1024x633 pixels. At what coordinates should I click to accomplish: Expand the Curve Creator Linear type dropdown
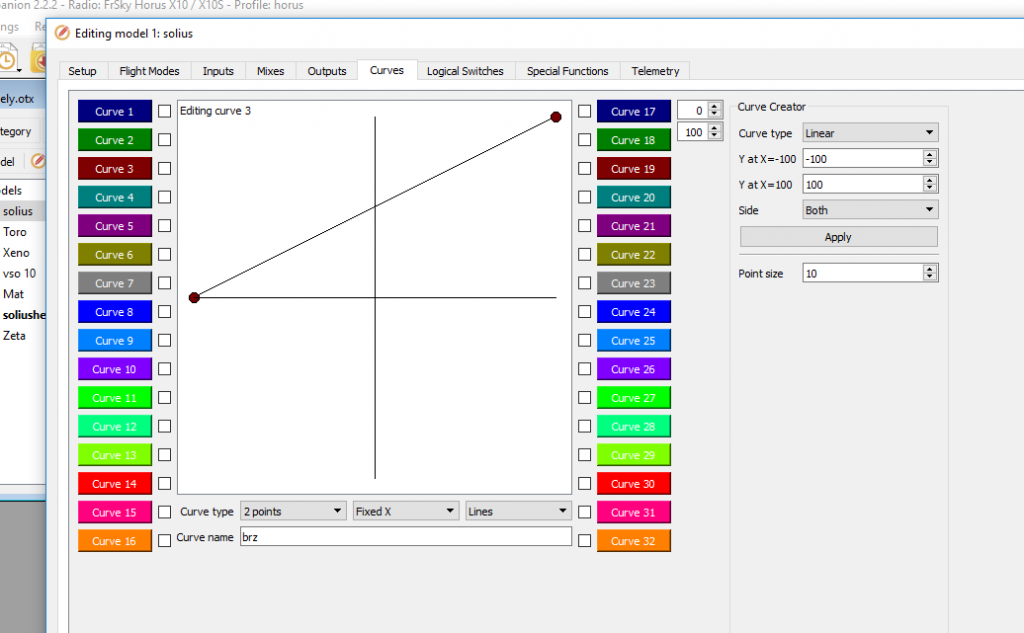[x=870, y=133]
